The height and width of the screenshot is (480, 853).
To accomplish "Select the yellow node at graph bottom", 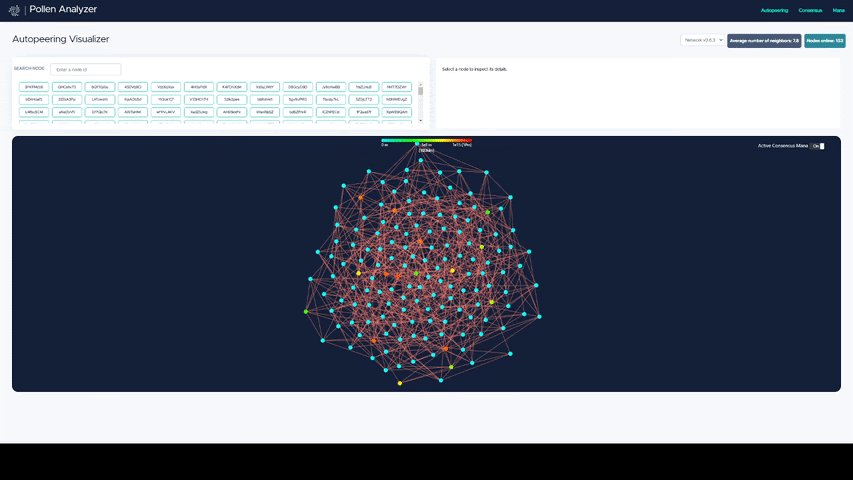I will point(400,383).
